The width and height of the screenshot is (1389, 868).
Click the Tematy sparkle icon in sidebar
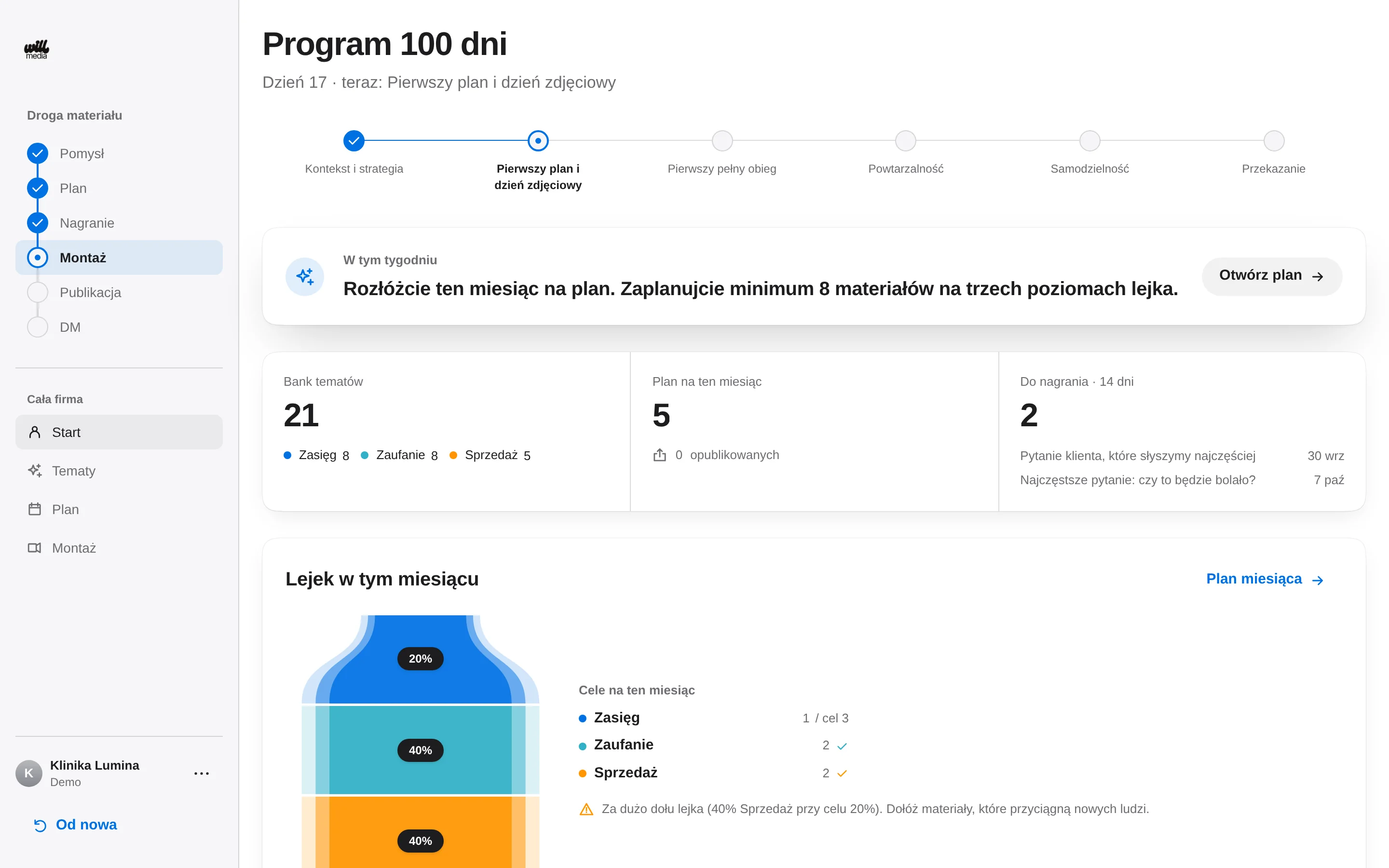[34, 471]
